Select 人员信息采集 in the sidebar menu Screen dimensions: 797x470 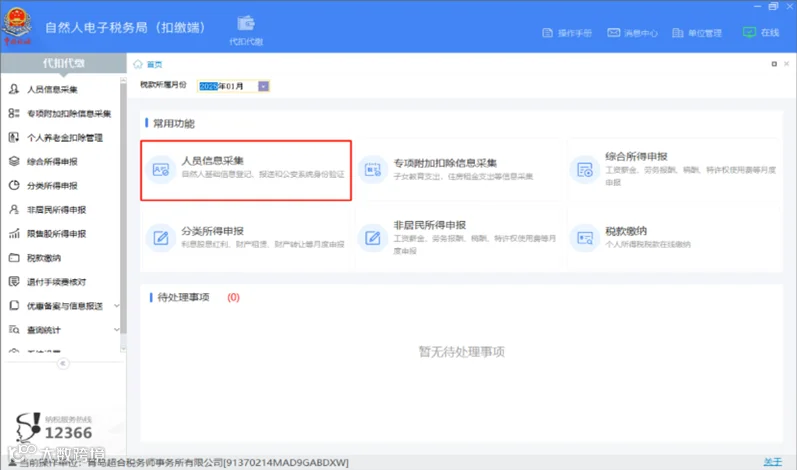point(52,89)
